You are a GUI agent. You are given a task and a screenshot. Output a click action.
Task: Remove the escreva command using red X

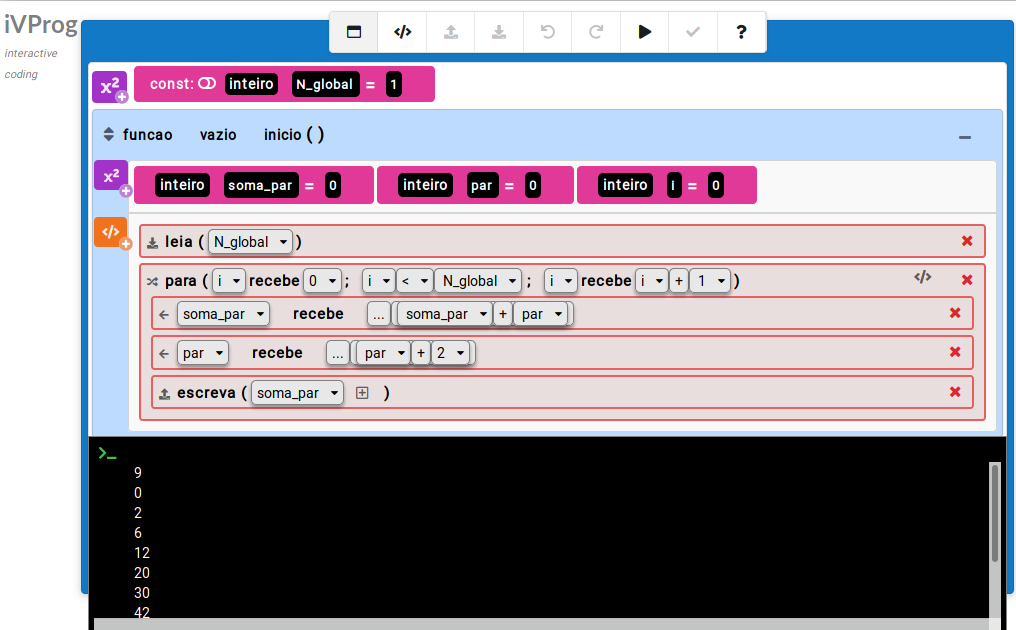pyautogui.click(x=955, y=392)
